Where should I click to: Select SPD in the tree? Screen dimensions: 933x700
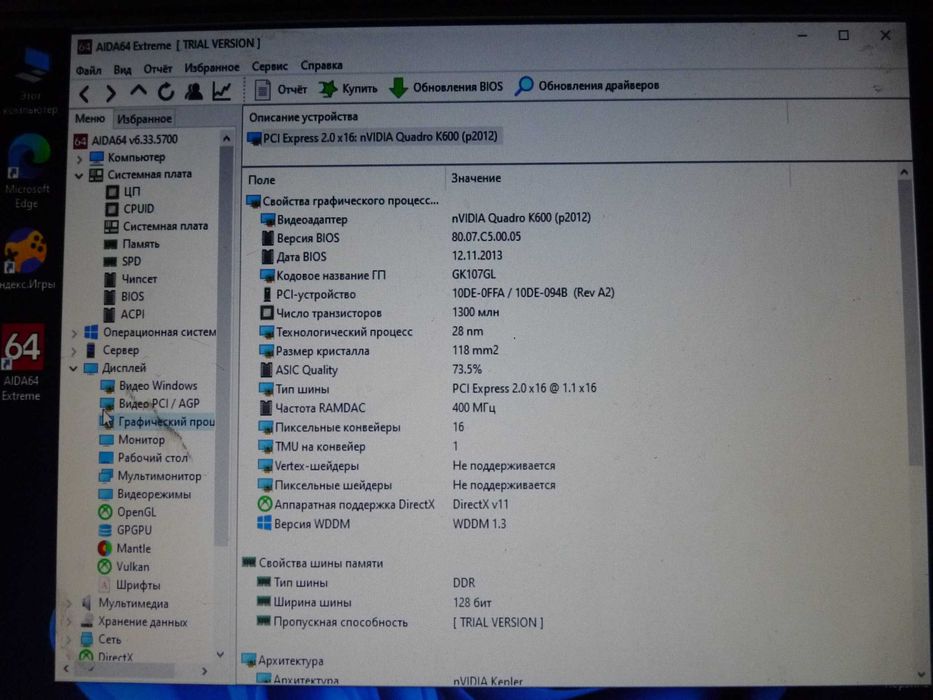[123, 261]
